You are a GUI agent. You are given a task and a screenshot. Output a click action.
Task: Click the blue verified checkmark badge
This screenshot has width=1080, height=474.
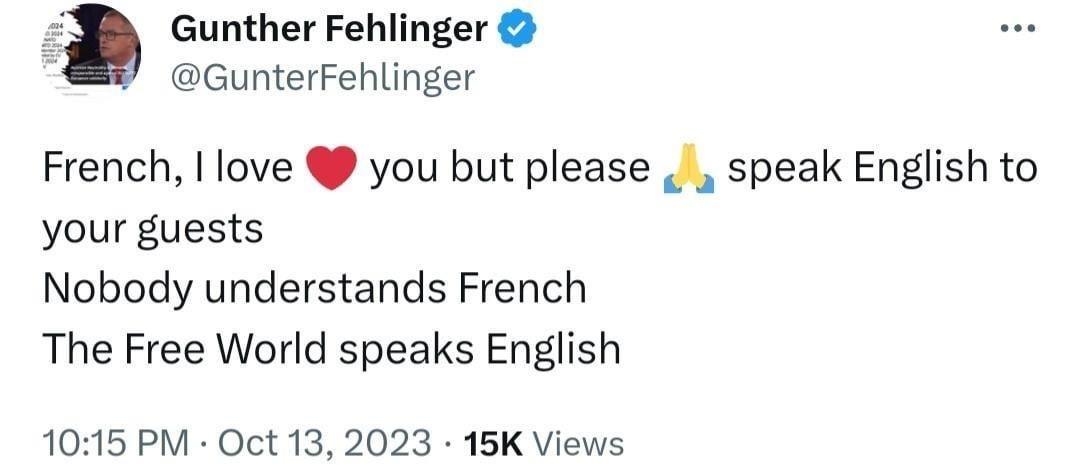(518, 31)
